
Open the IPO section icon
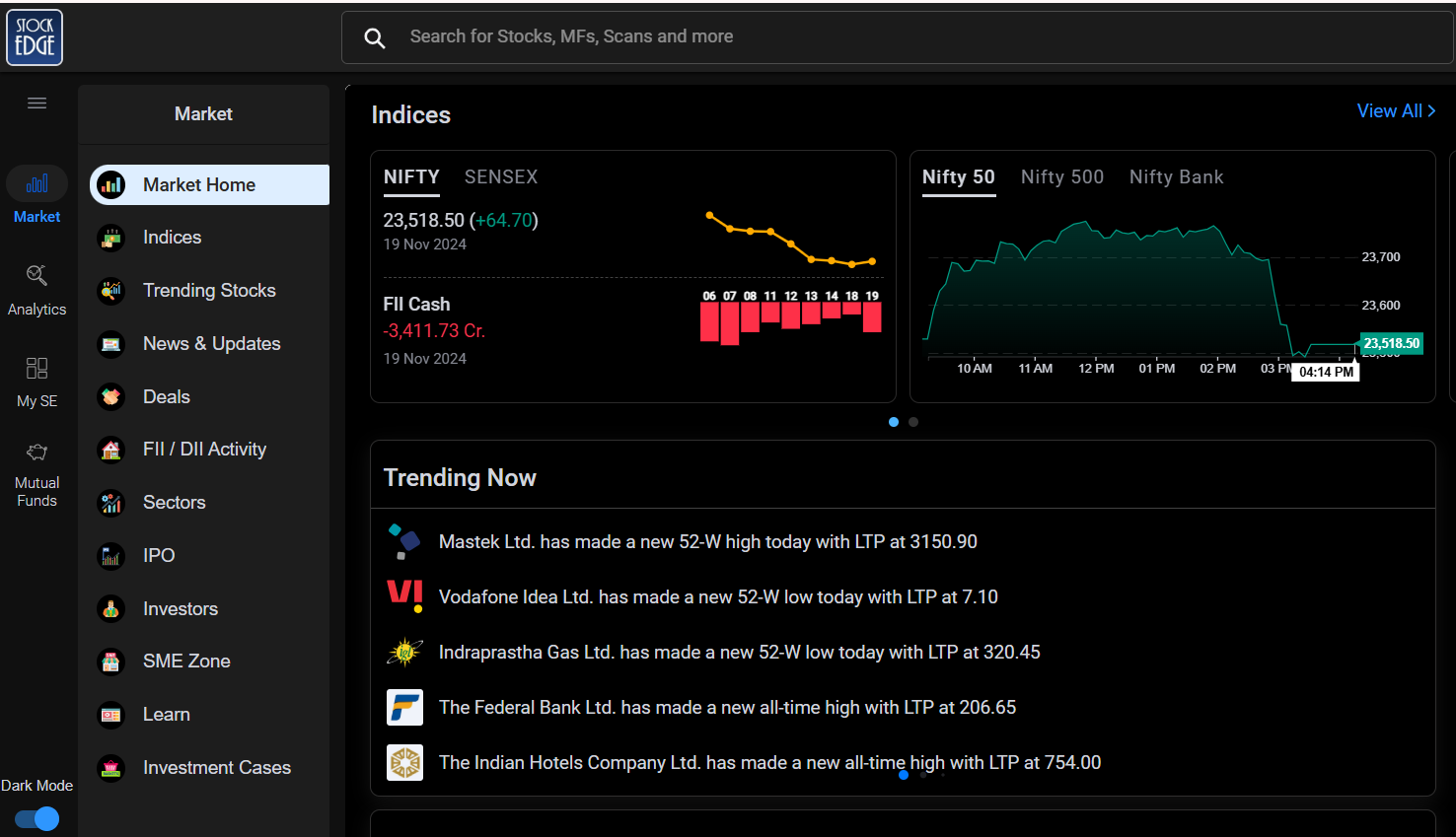(110, 555)
